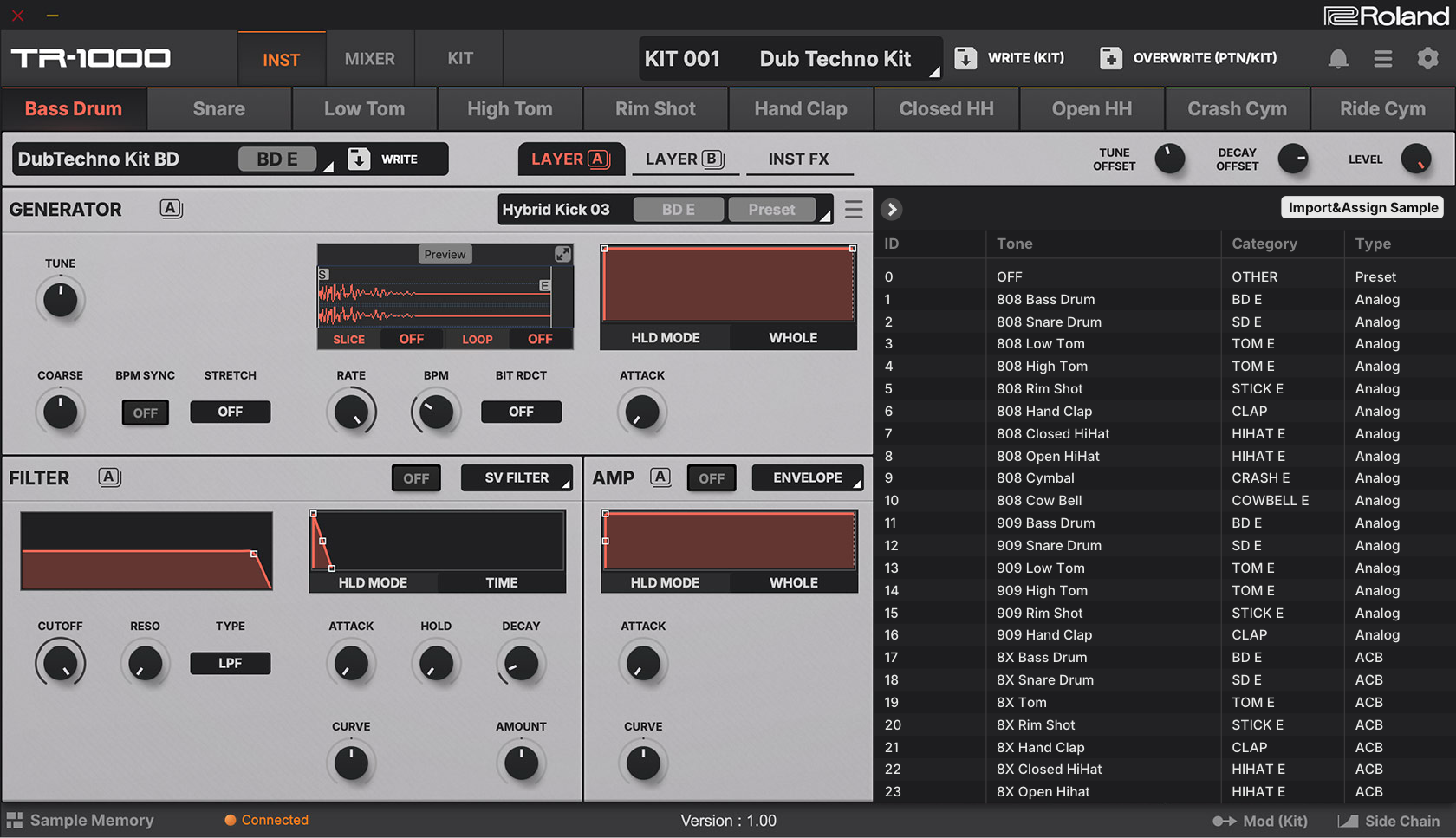The image size is (1456, 838).
Task: Collapse the tone browser with the arrow icon
Action: pyautogui.click(x=891, y=210)
